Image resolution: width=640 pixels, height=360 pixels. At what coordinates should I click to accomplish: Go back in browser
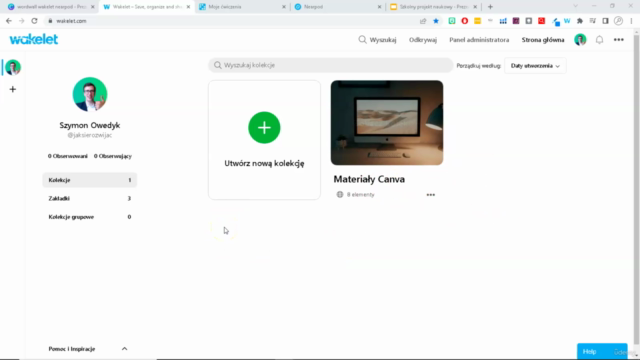pyautogui.click(x=9, y=21)
